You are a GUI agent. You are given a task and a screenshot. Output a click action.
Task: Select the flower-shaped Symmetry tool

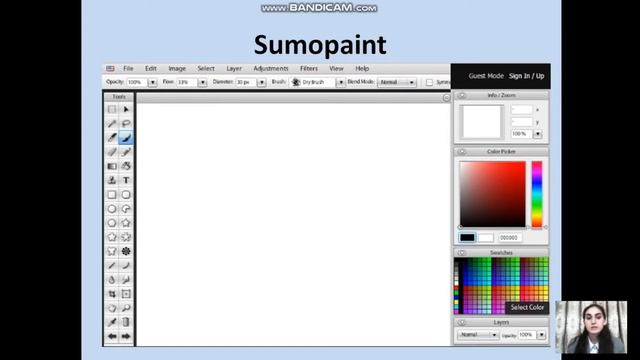coord(126,251)
